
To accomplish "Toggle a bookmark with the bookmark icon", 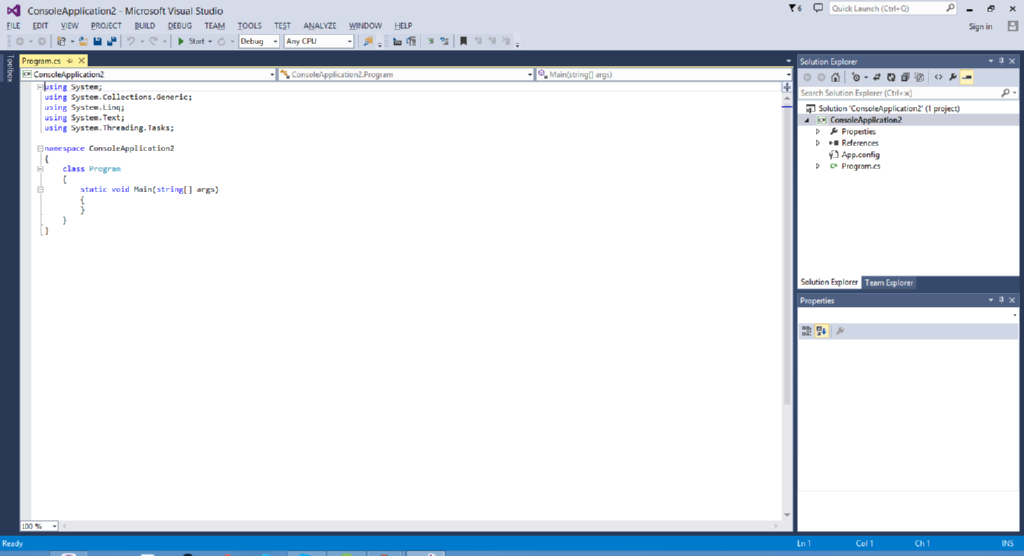I will [463, 41].
